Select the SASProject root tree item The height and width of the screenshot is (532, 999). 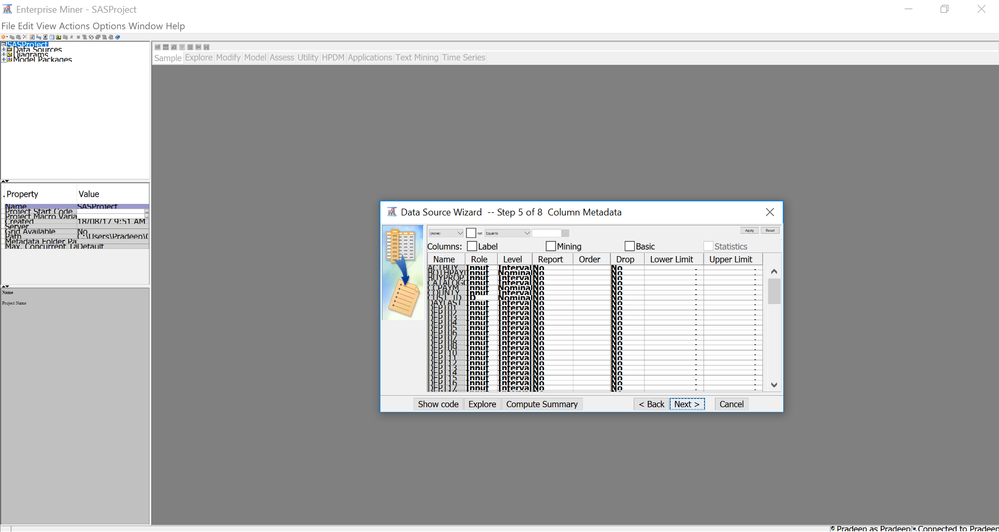click(x=27, y=44)
